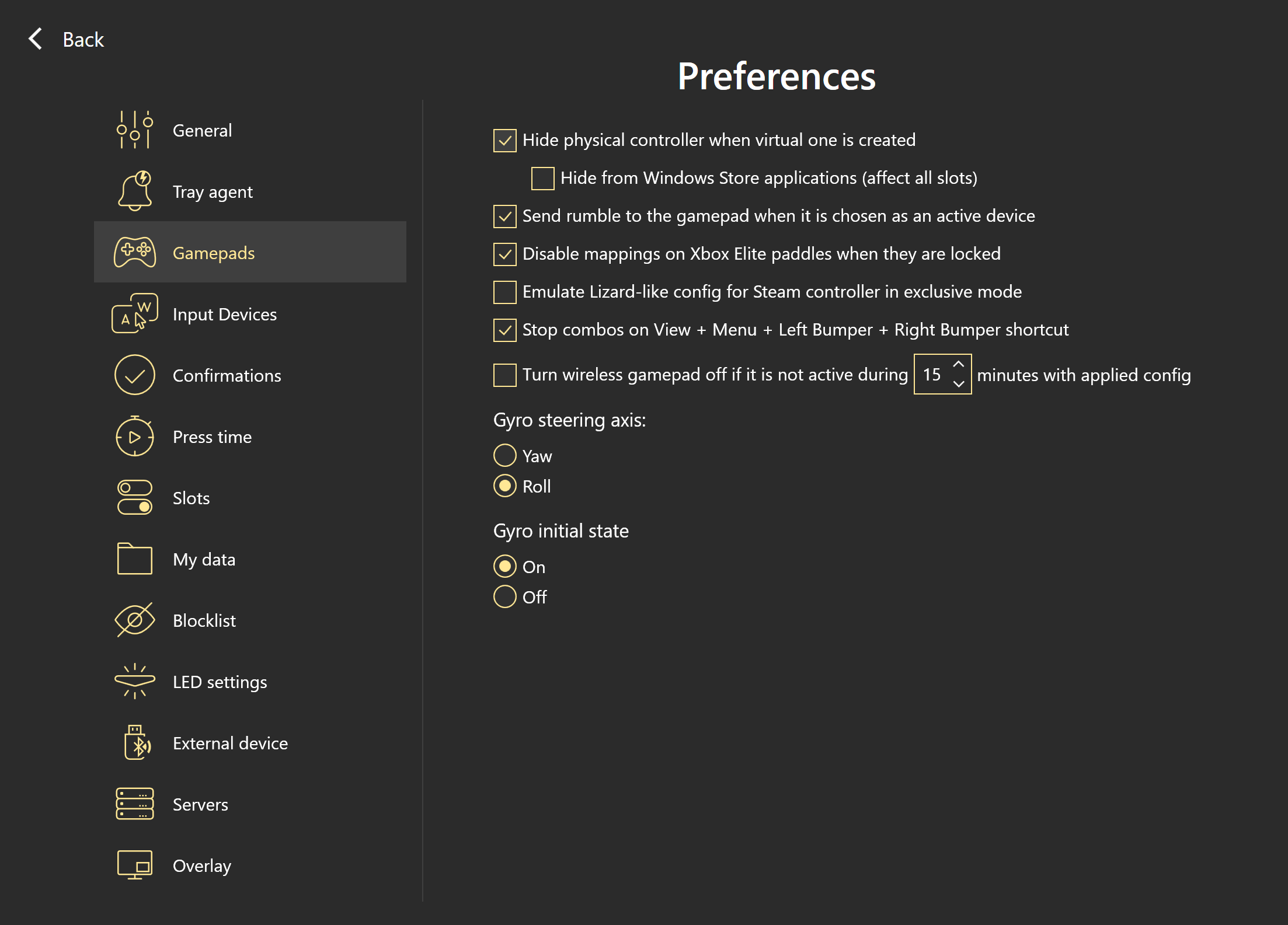Decrease inactive minutes with down arrow

958,384
